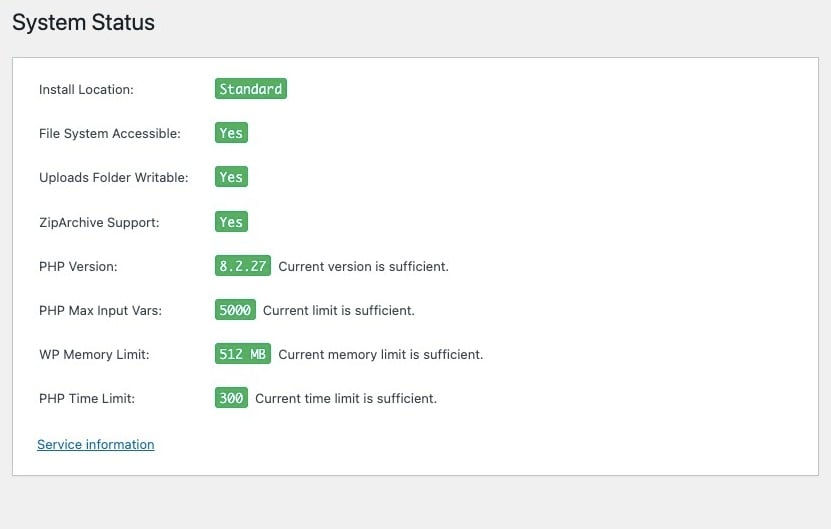
Task: Select the Install Location label
Action: [x=86, y=89]
